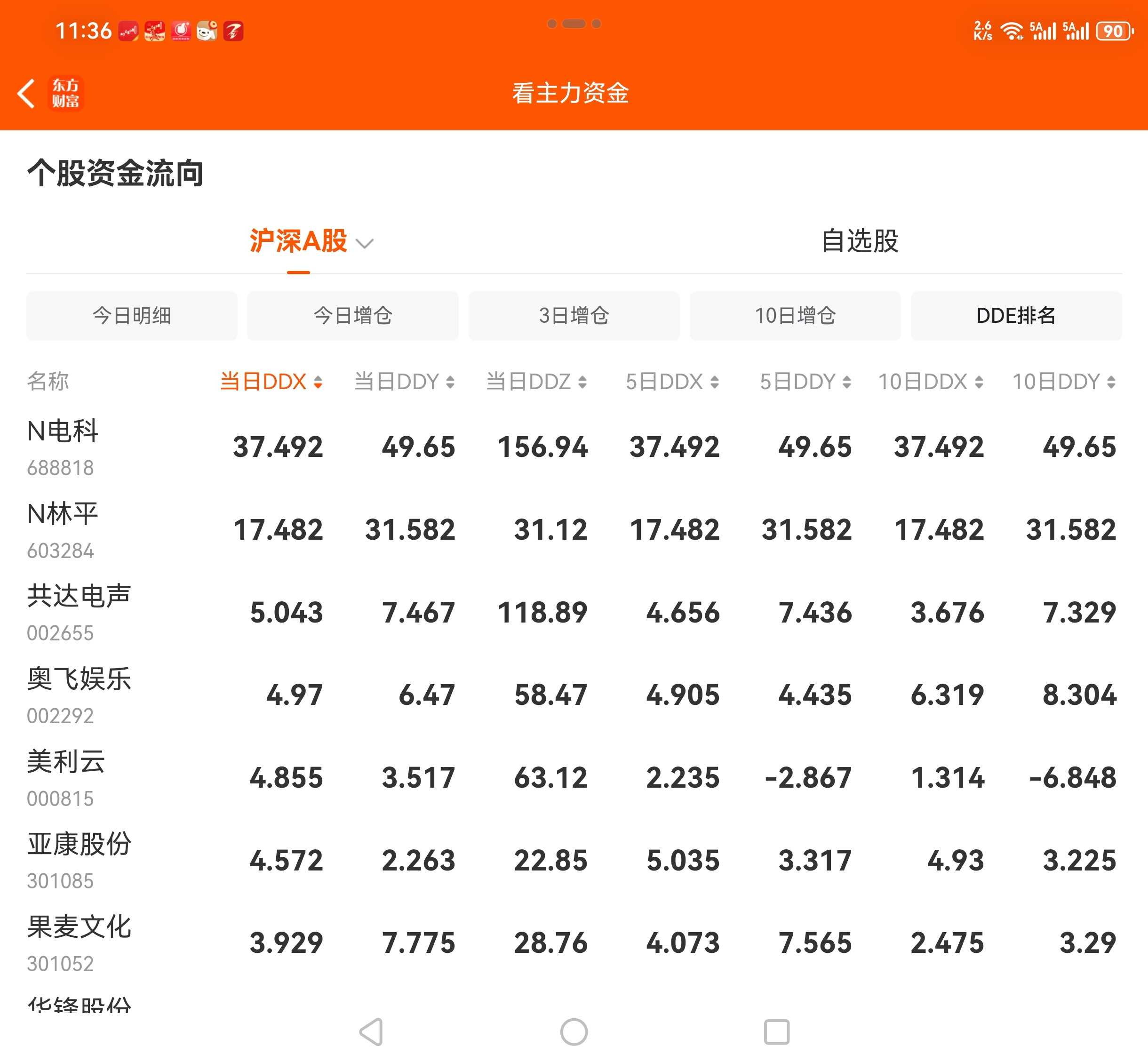1148x1054 pixels.
Task: Tap the battery level indicator
Action: (1114, 31)
